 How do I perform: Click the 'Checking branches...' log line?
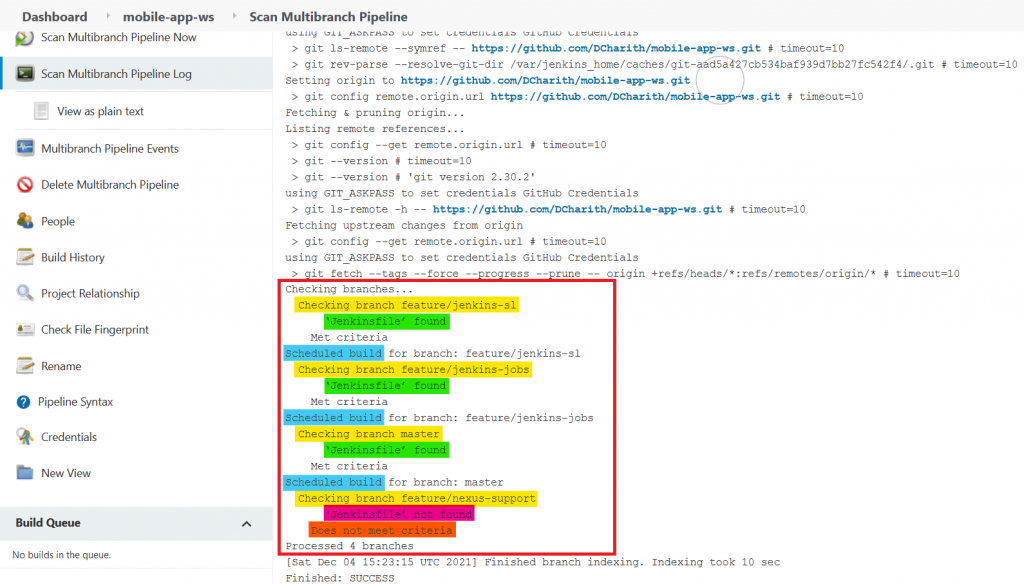(x=349, y=289)
